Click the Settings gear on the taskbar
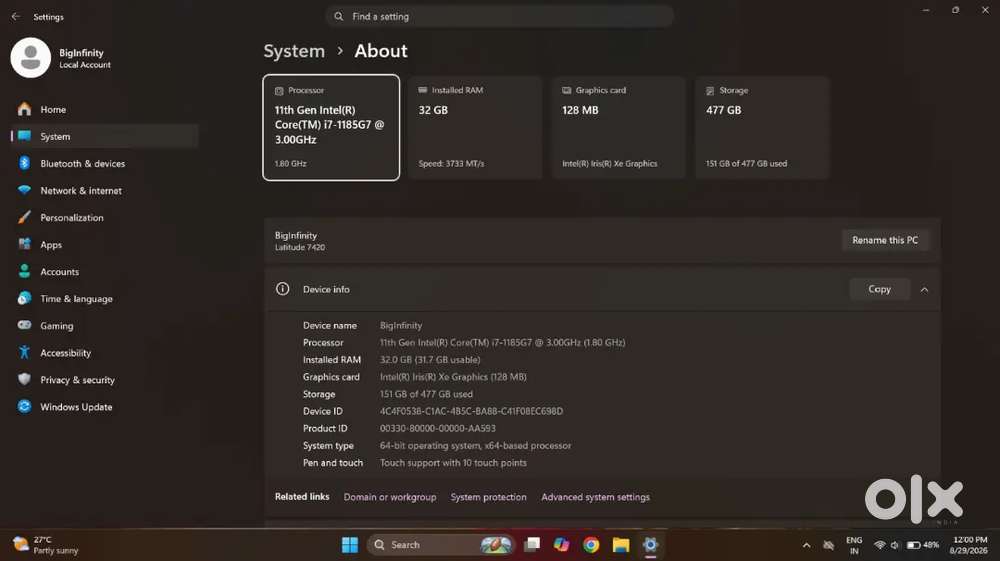The image size is (1000, 561). pos(651,544)
